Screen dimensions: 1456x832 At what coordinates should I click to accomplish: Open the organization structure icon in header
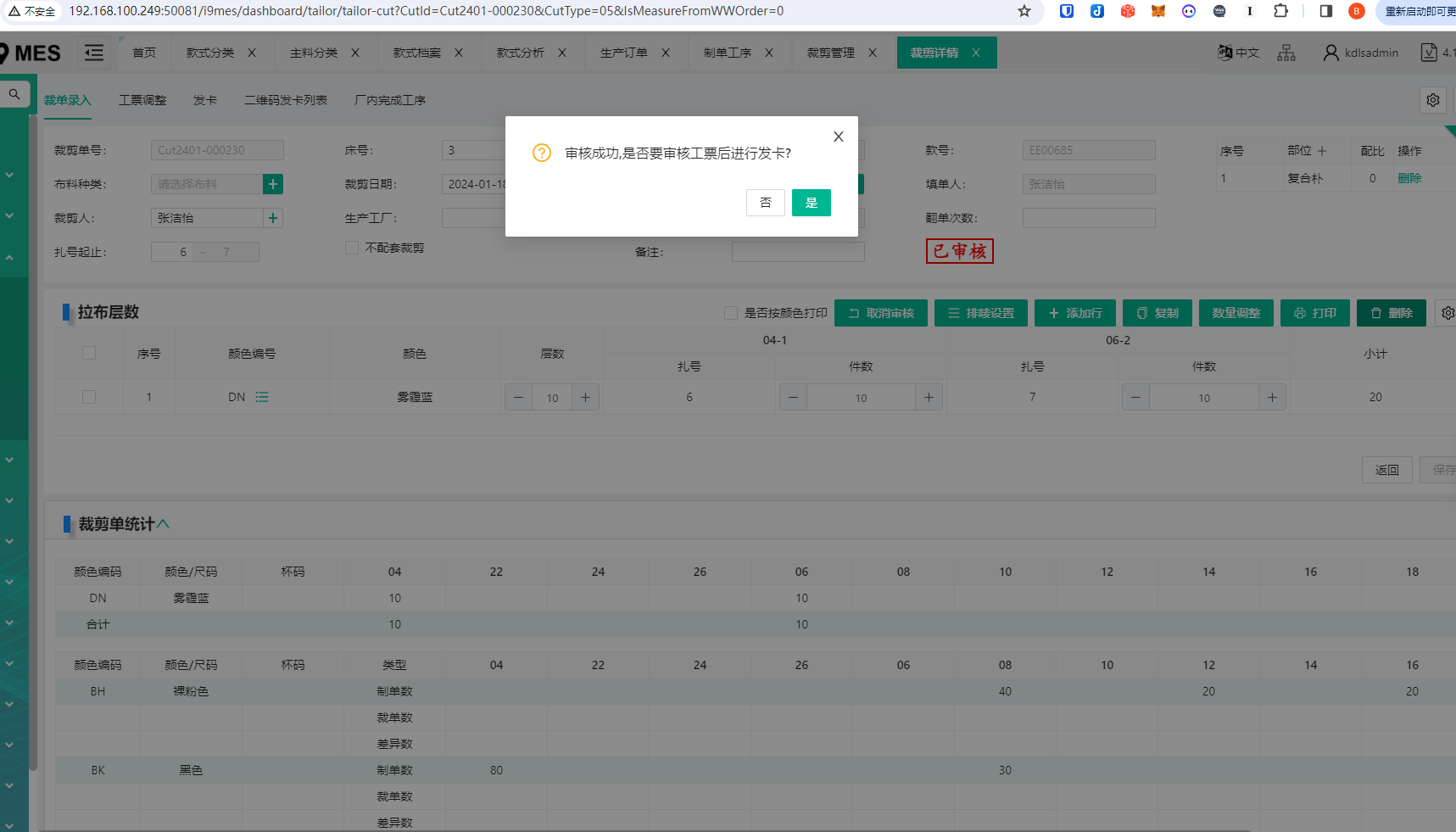point(1286,53)
